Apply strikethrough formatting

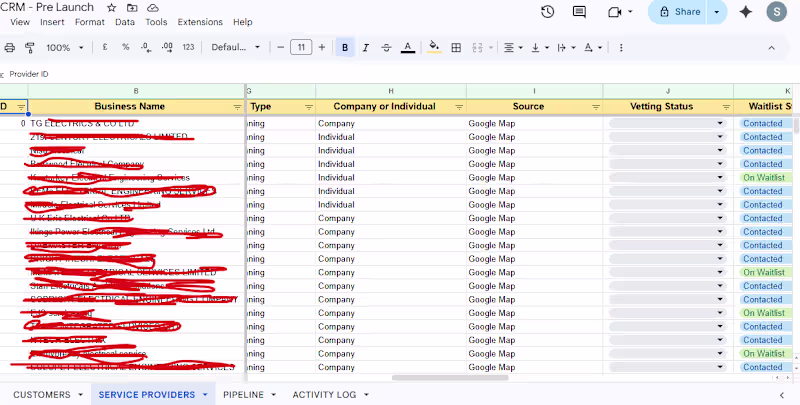coord(386,47)
